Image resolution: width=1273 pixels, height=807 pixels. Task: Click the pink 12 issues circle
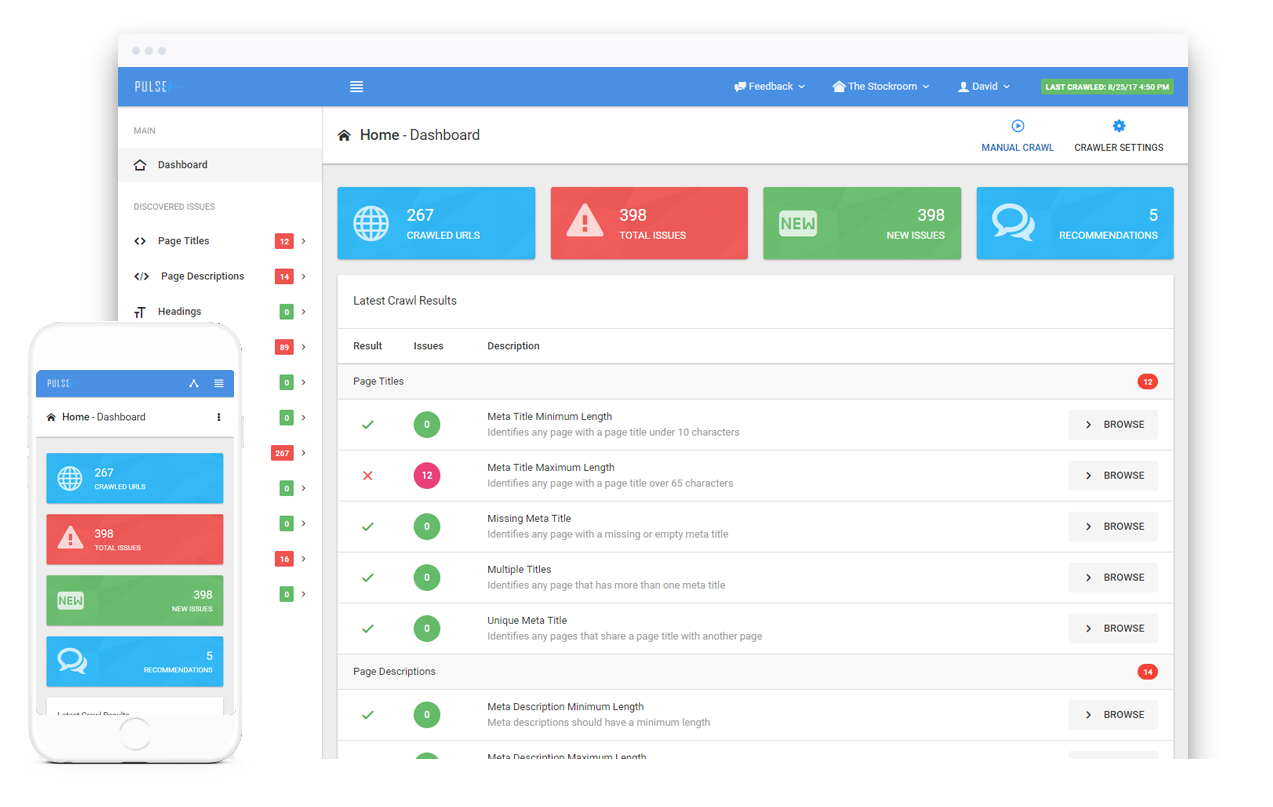[427, 476]
